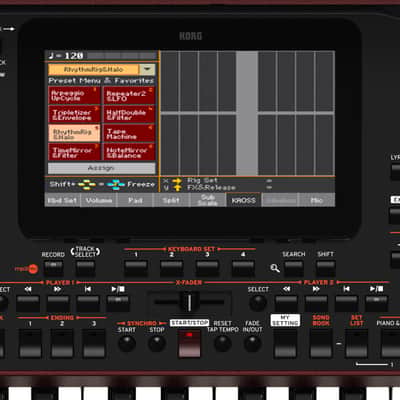
Task: Toggle Synchro START button
Action: tap(127, 344)
